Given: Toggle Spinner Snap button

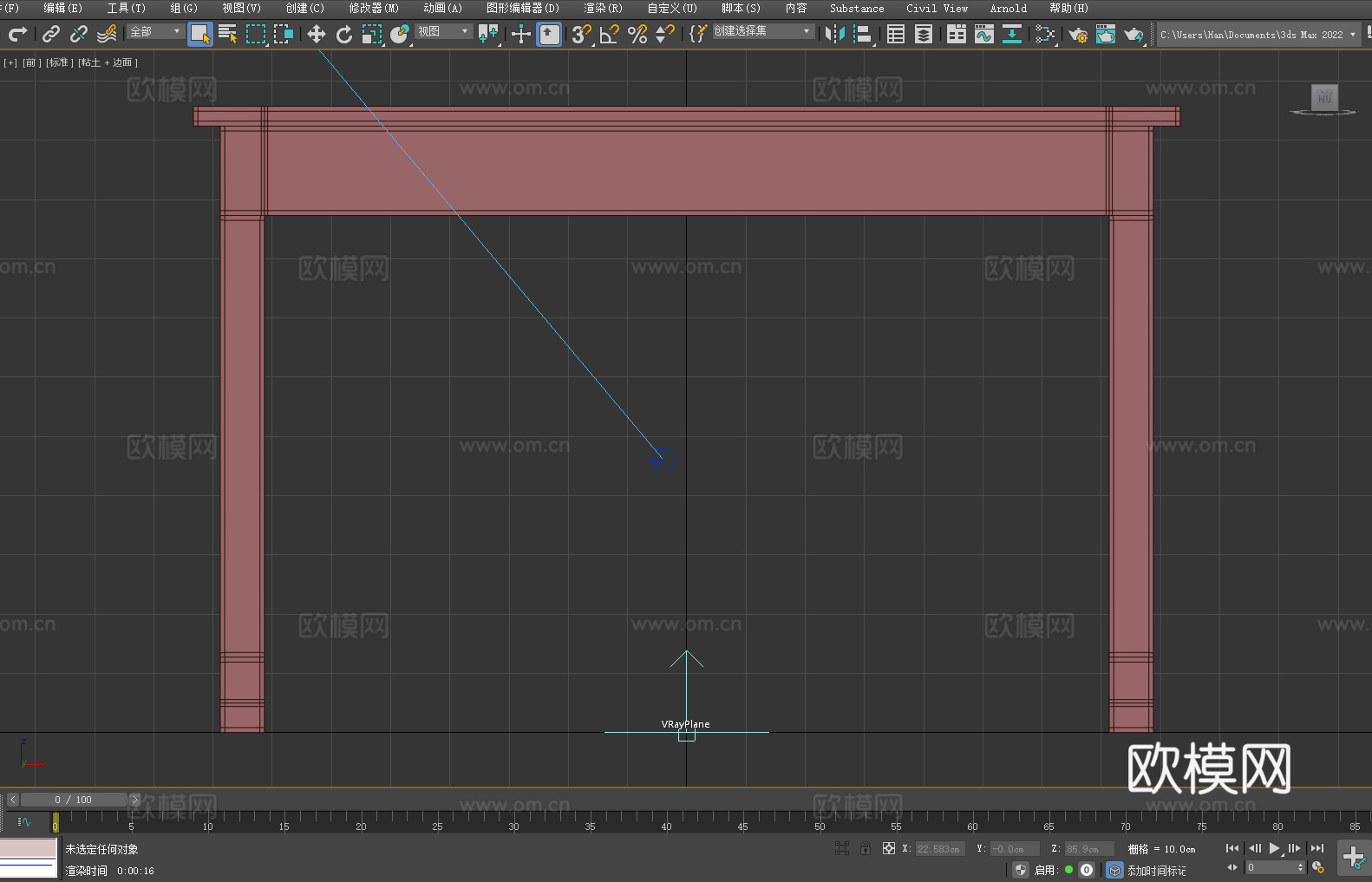Looking at the screenshot, I should point(665,34).
